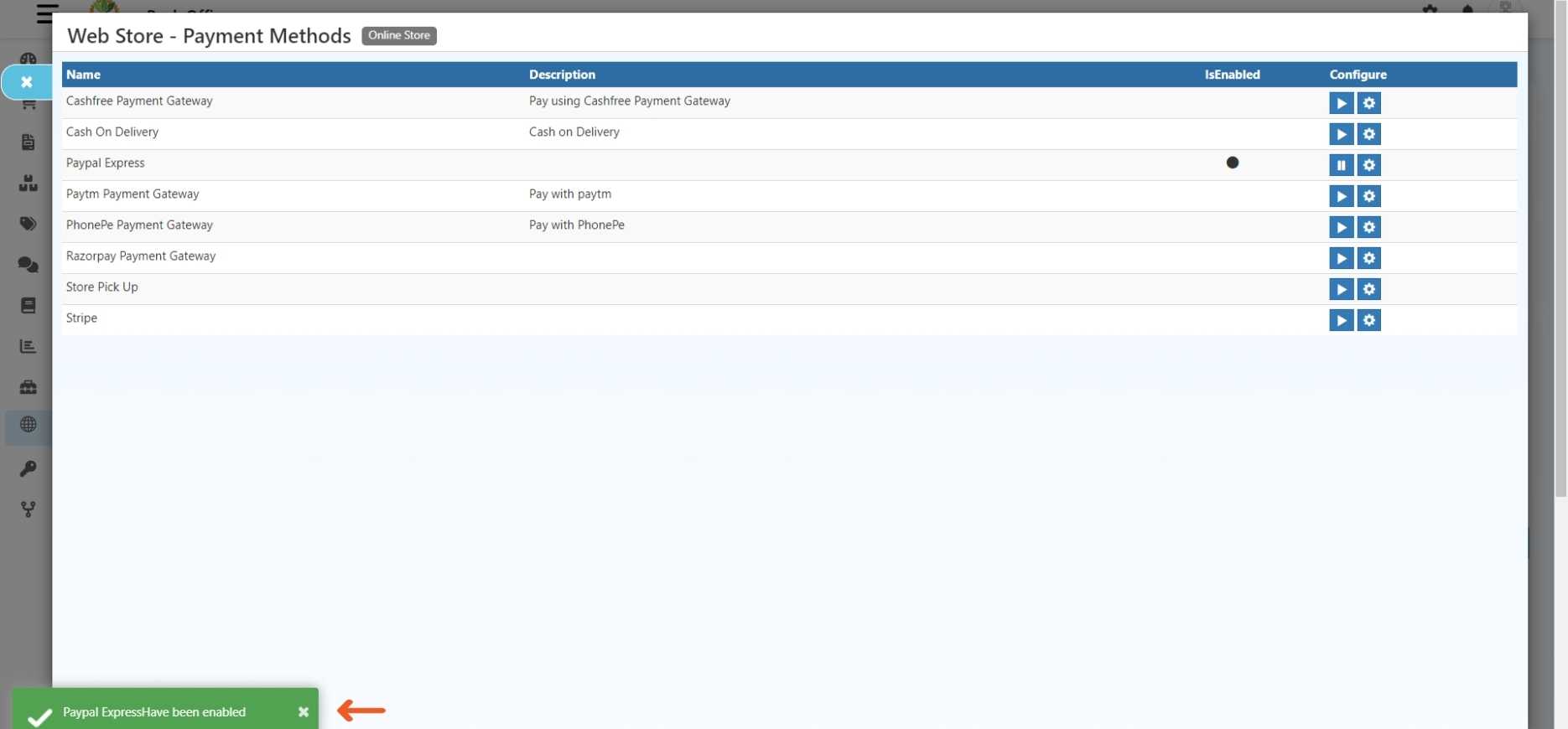Select the Cashfree Payment Gateway name
1568x729 pixels.
139,101
